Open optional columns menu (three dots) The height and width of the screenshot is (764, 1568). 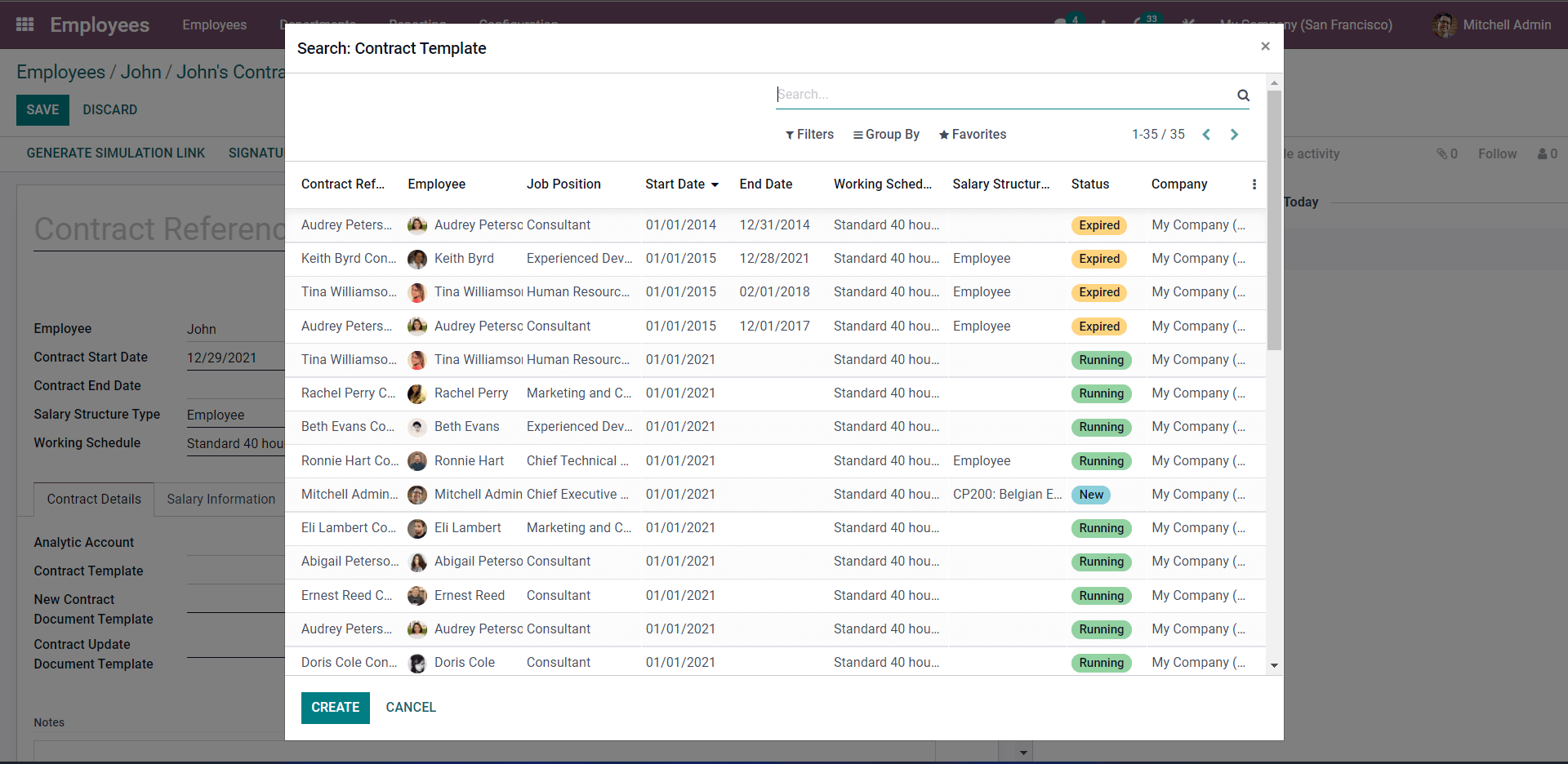pyautogui.click(x=1254, y=184)
